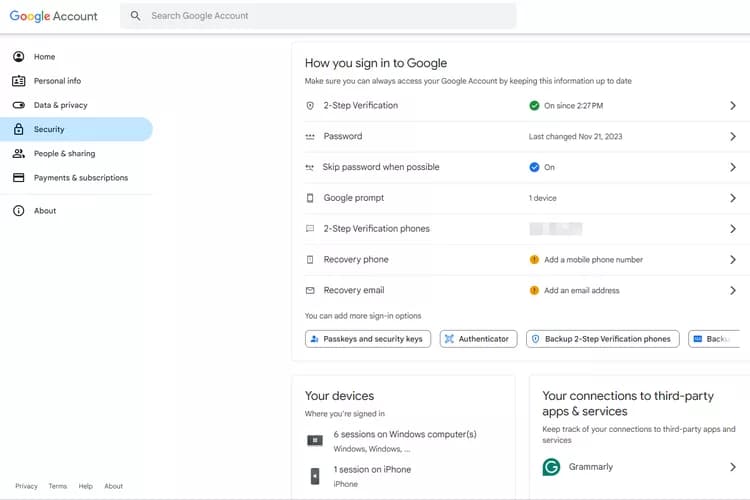Click the 2-Step Verification shield icon
This screenshot has height=500, width=750.
[x=310, y=105]
